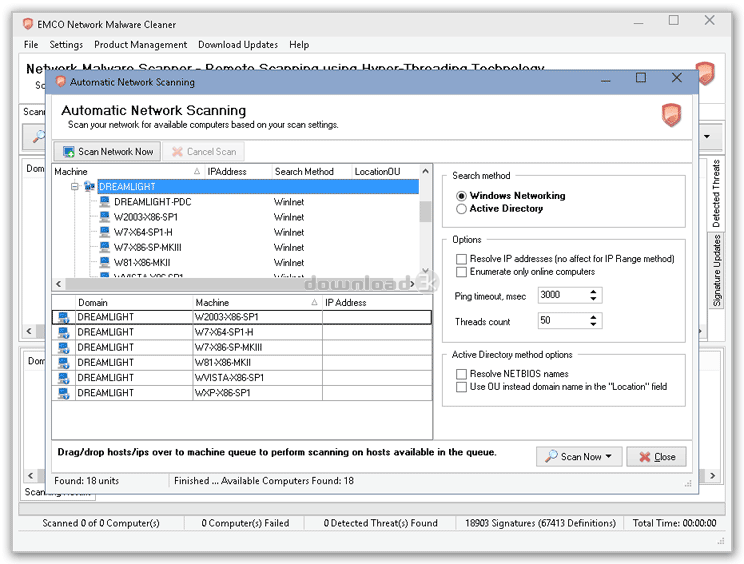
Task: Enable Resolve IP addresses option
Action: click(461, 259)
